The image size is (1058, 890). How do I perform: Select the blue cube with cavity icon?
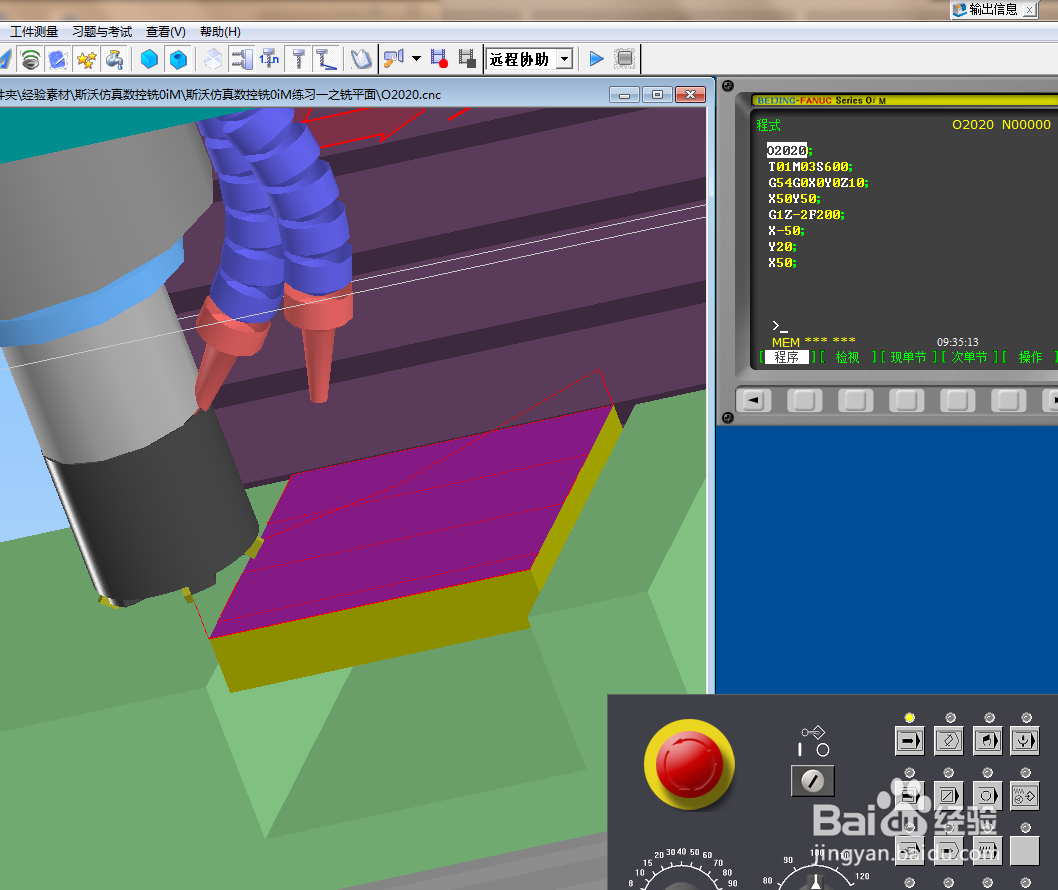(x=178, y=59)
